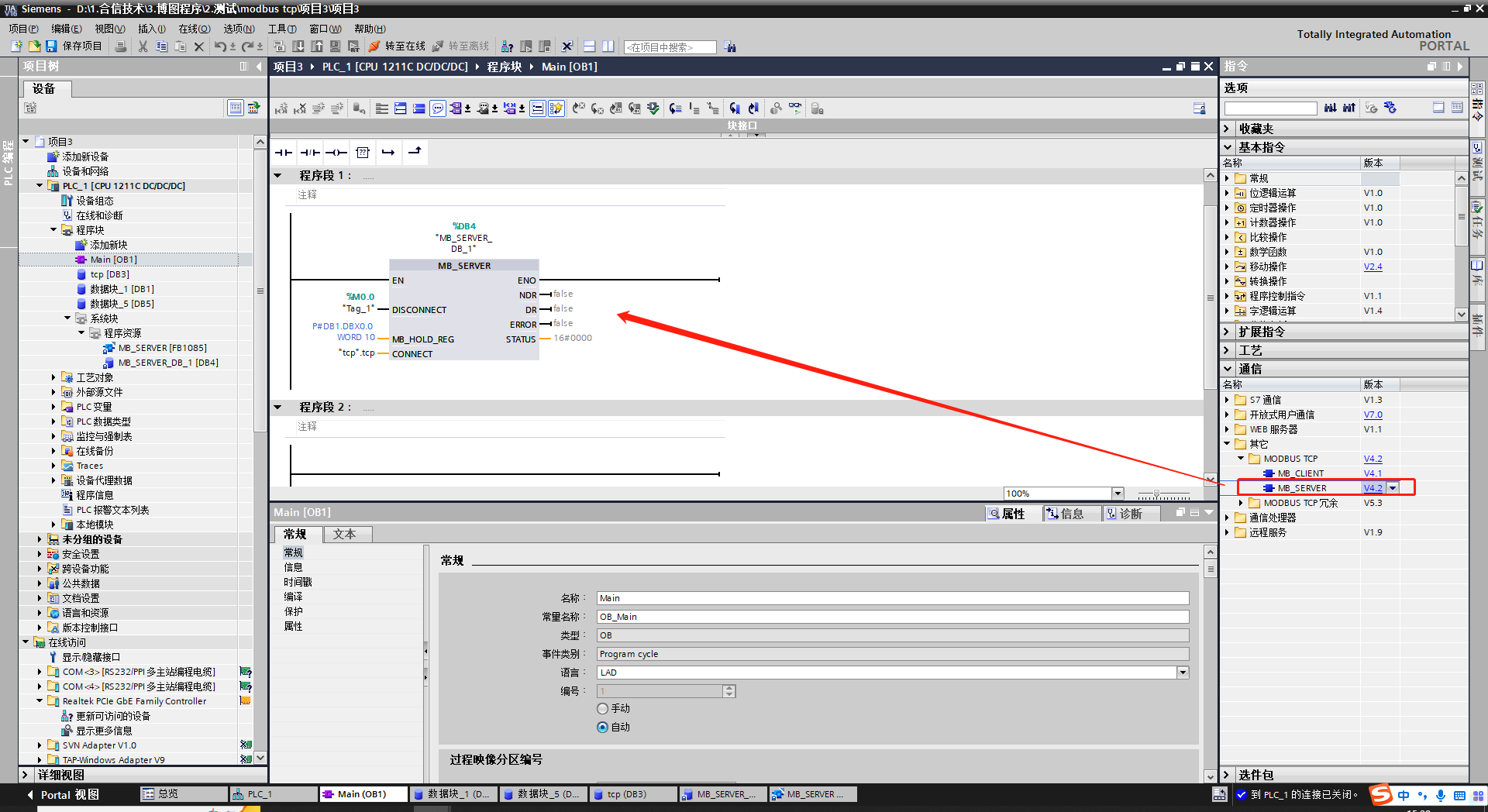Insert an output coil
Viewport: 1488px width, 812px height.
(x=336, y=153)
